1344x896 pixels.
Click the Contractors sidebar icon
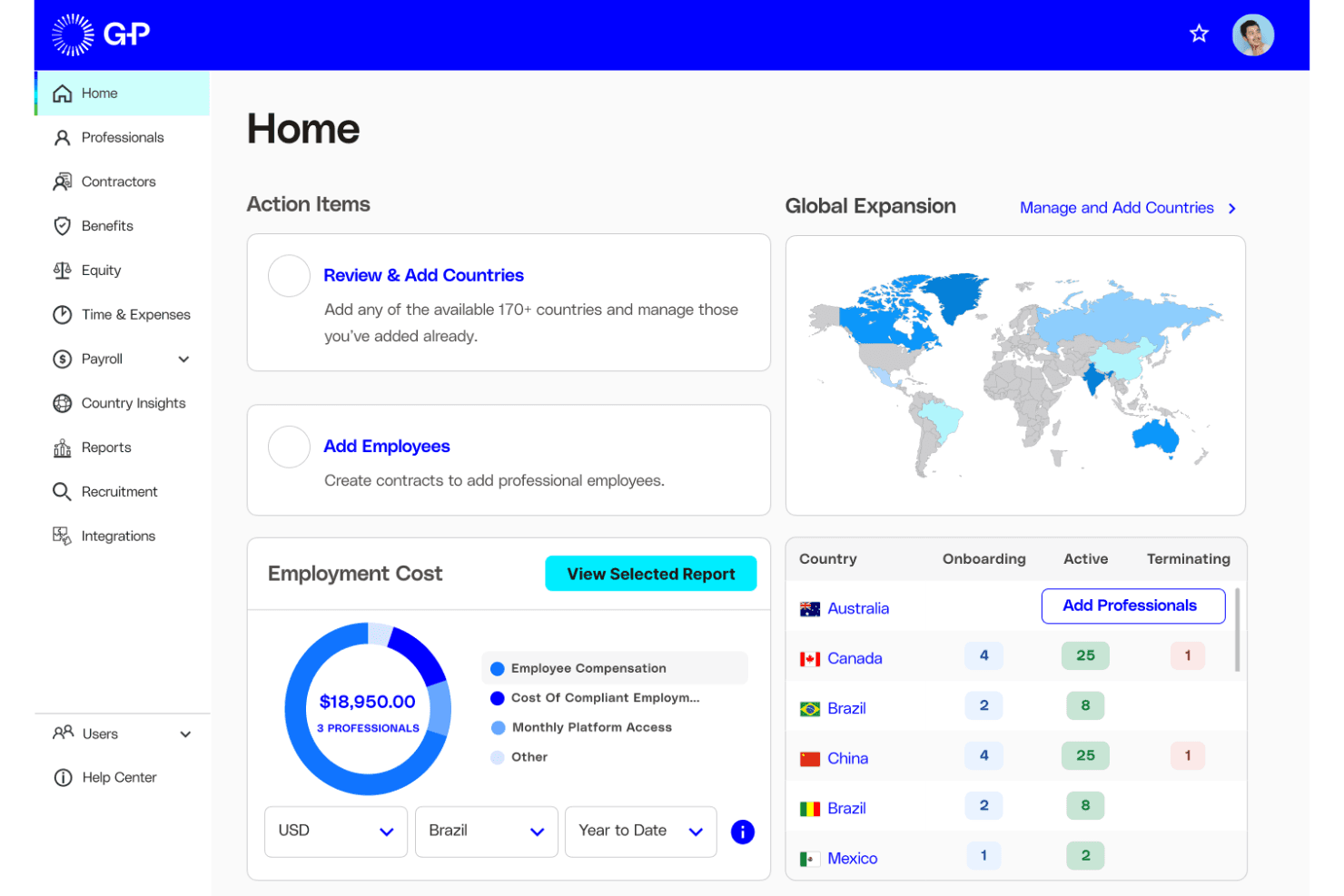[62, 182]
